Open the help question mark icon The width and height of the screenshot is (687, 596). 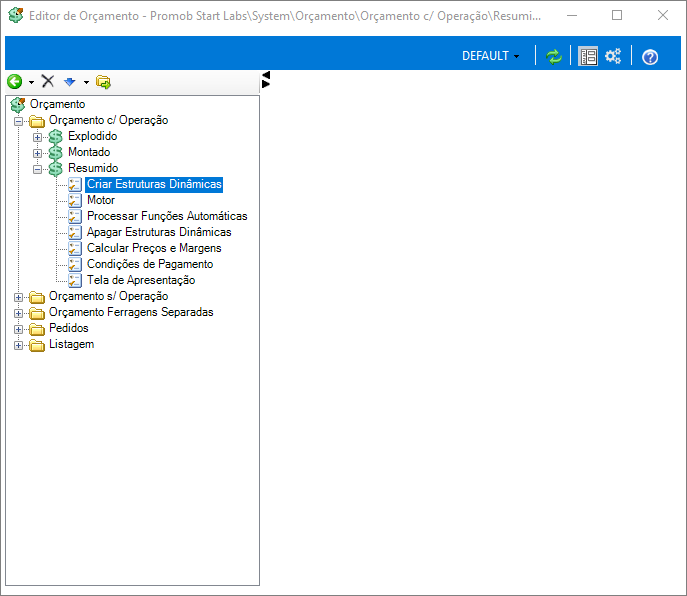click(650, 57)
